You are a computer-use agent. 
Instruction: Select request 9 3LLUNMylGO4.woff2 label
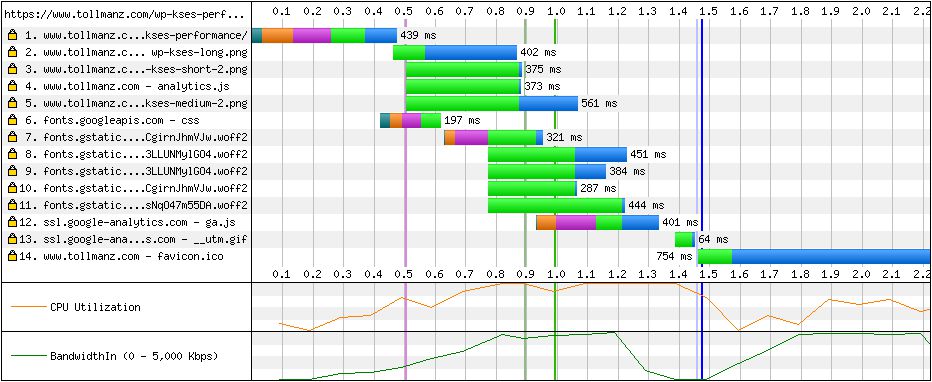click(136, 171)
